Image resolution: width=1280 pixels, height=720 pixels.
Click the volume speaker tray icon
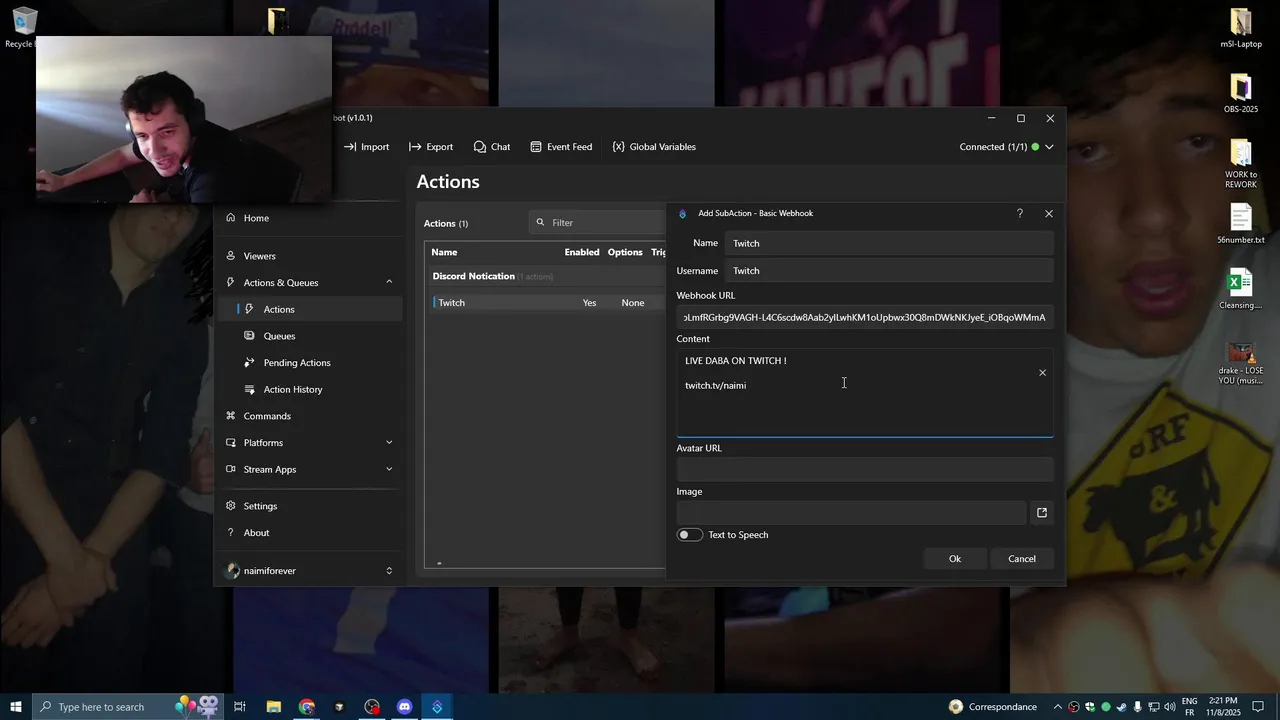pos(1169,707)
